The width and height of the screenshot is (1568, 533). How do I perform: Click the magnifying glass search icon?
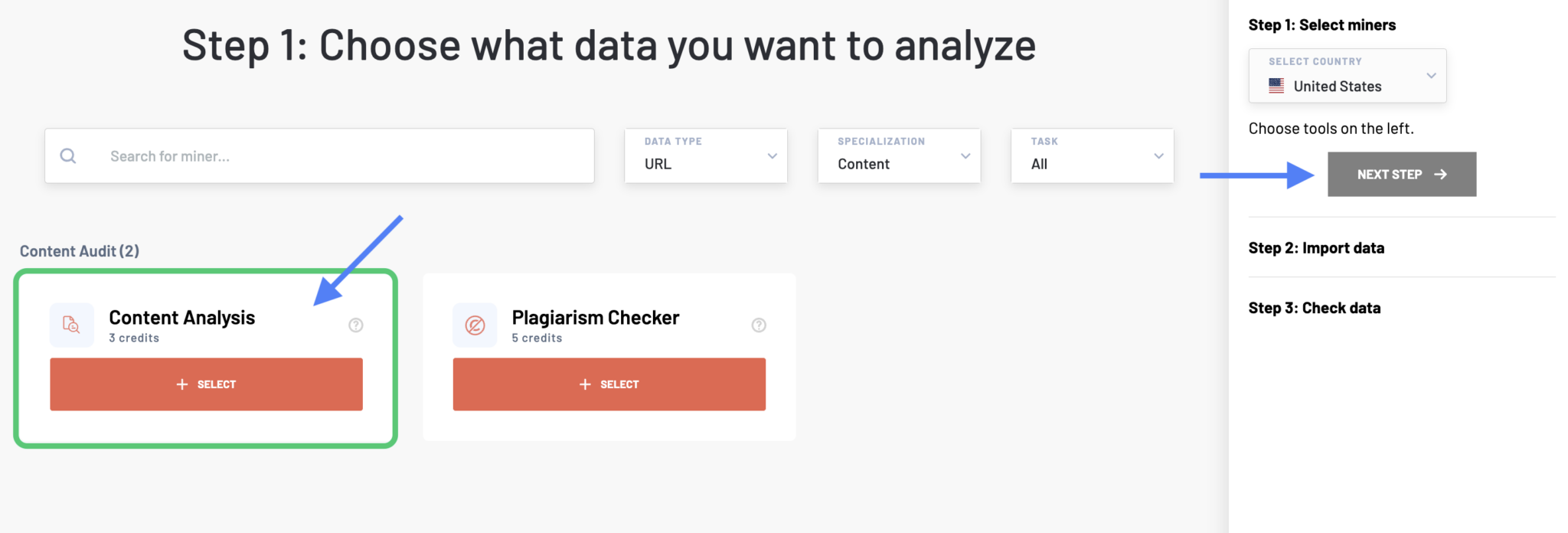click(x=67, y=155)
